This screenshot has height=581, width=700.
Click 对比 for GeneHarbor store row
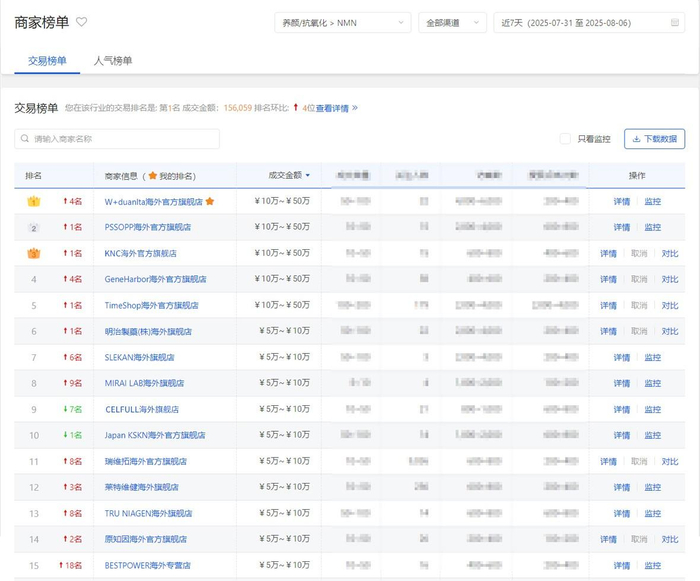tap(670, 280)
